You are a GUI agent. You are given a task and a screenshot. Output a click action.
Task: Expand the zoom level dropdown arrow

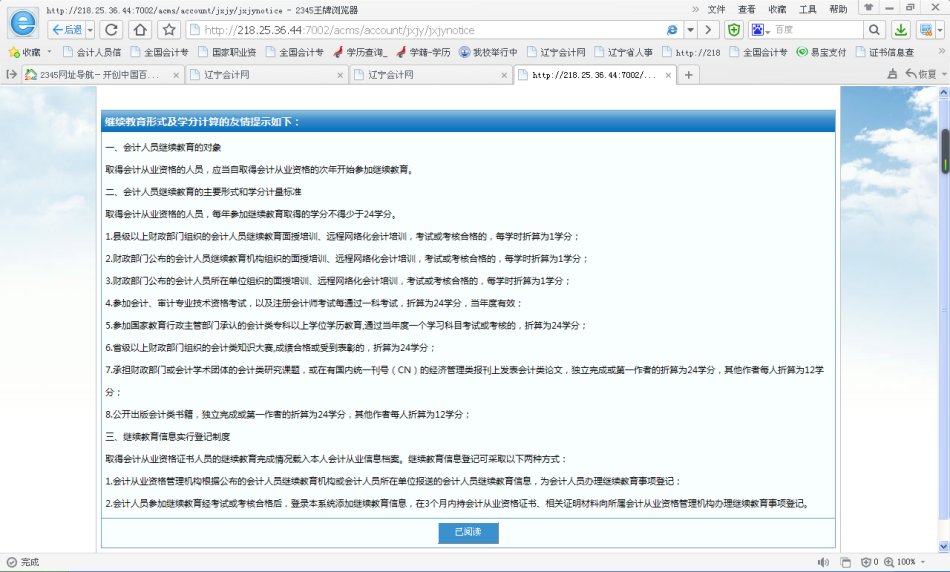point(923,562)
